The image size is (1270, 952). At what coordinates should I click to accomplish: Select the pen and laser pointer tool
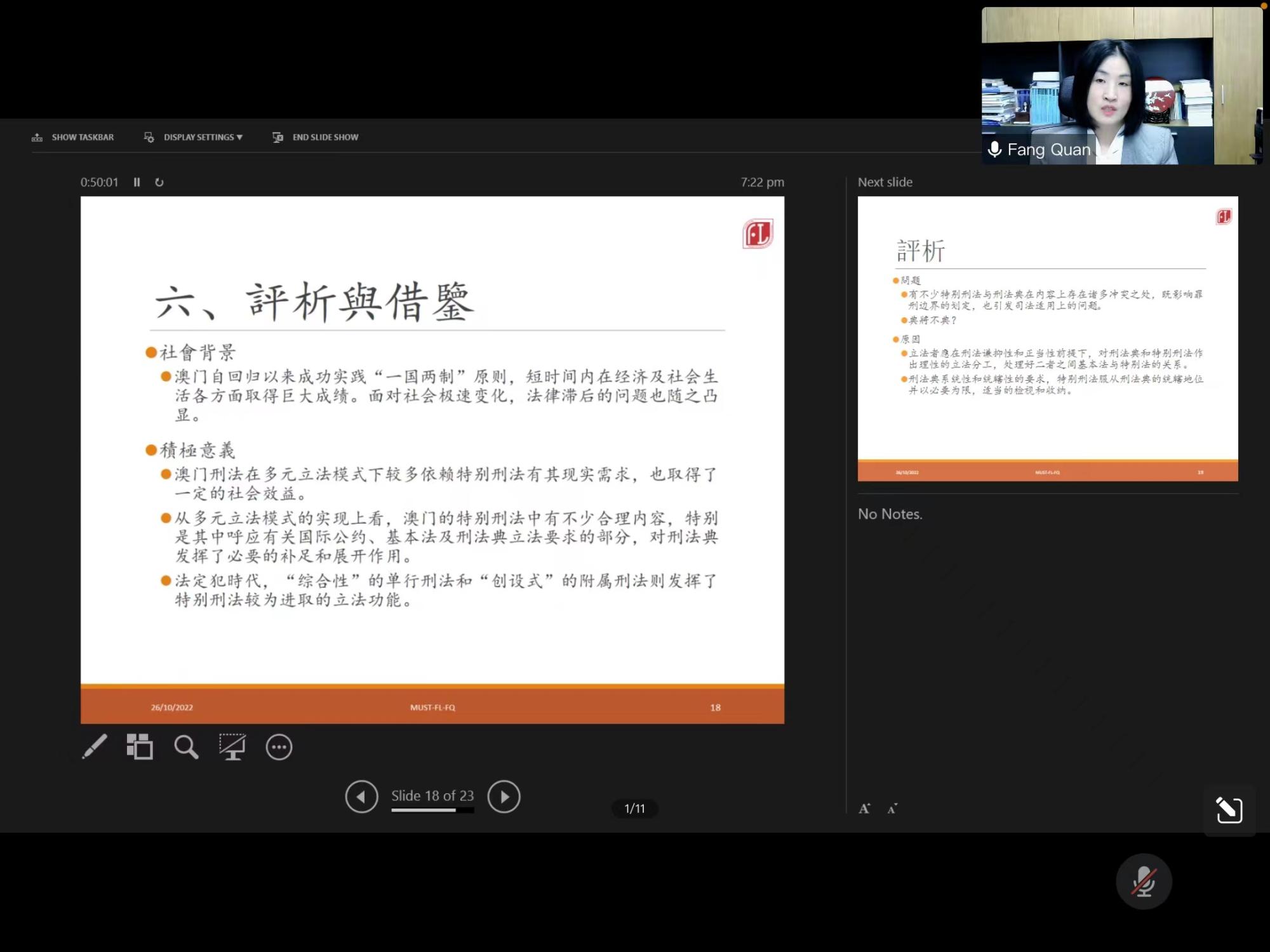[x=95, y=747]
